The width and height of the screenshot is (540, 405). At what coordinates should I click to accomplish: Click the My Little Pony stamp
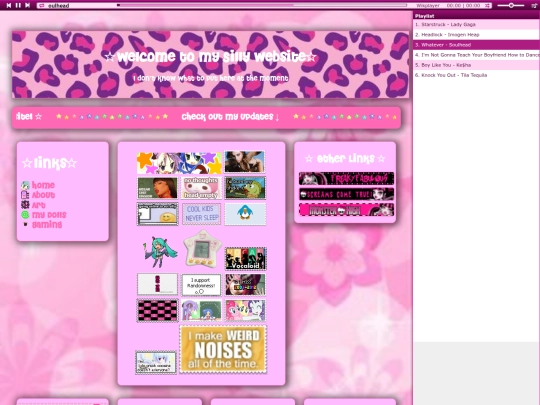coord(246,310)
